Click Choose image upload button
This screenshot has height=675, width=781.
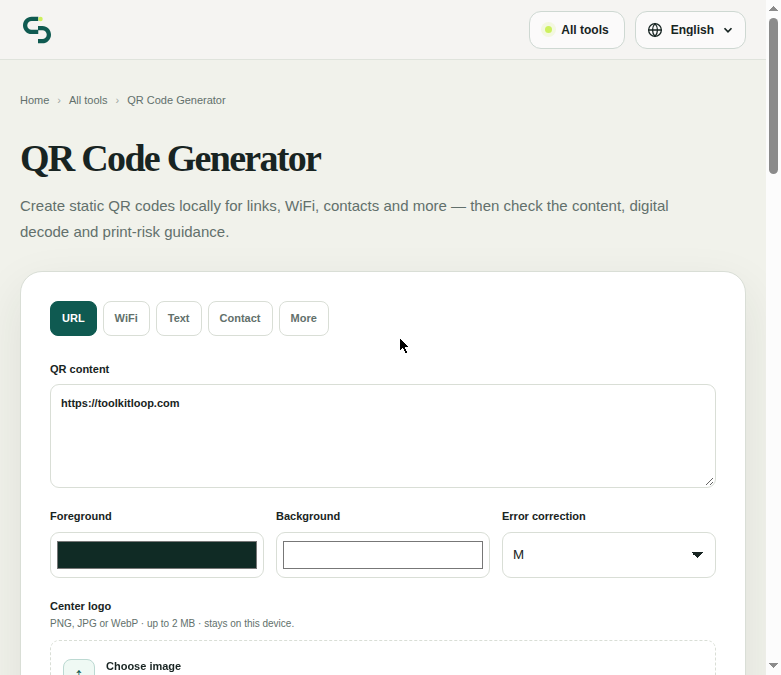click(x=383, y=659)
